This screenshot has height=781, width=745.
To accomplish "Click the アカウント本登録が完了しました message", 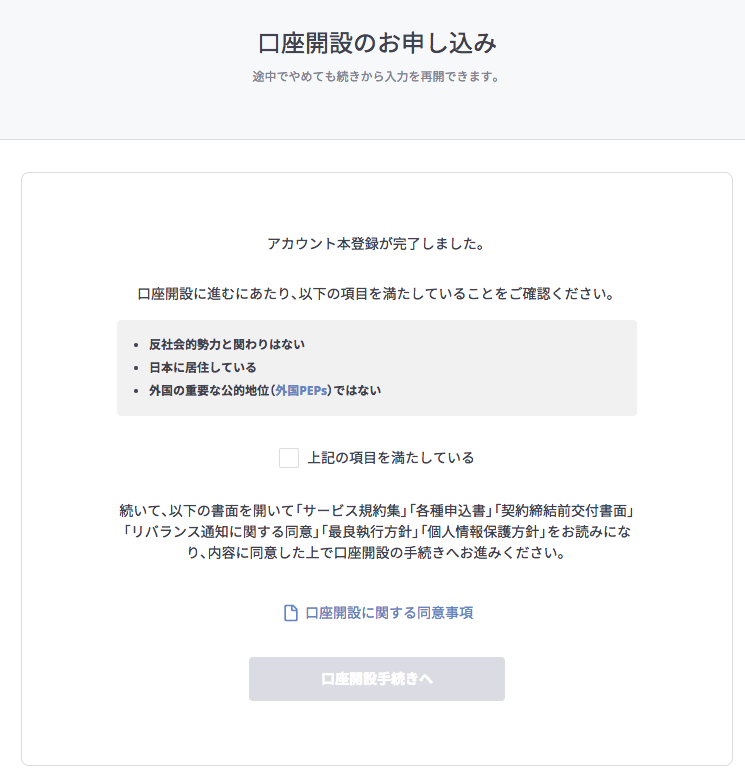I will click(376, 244).
